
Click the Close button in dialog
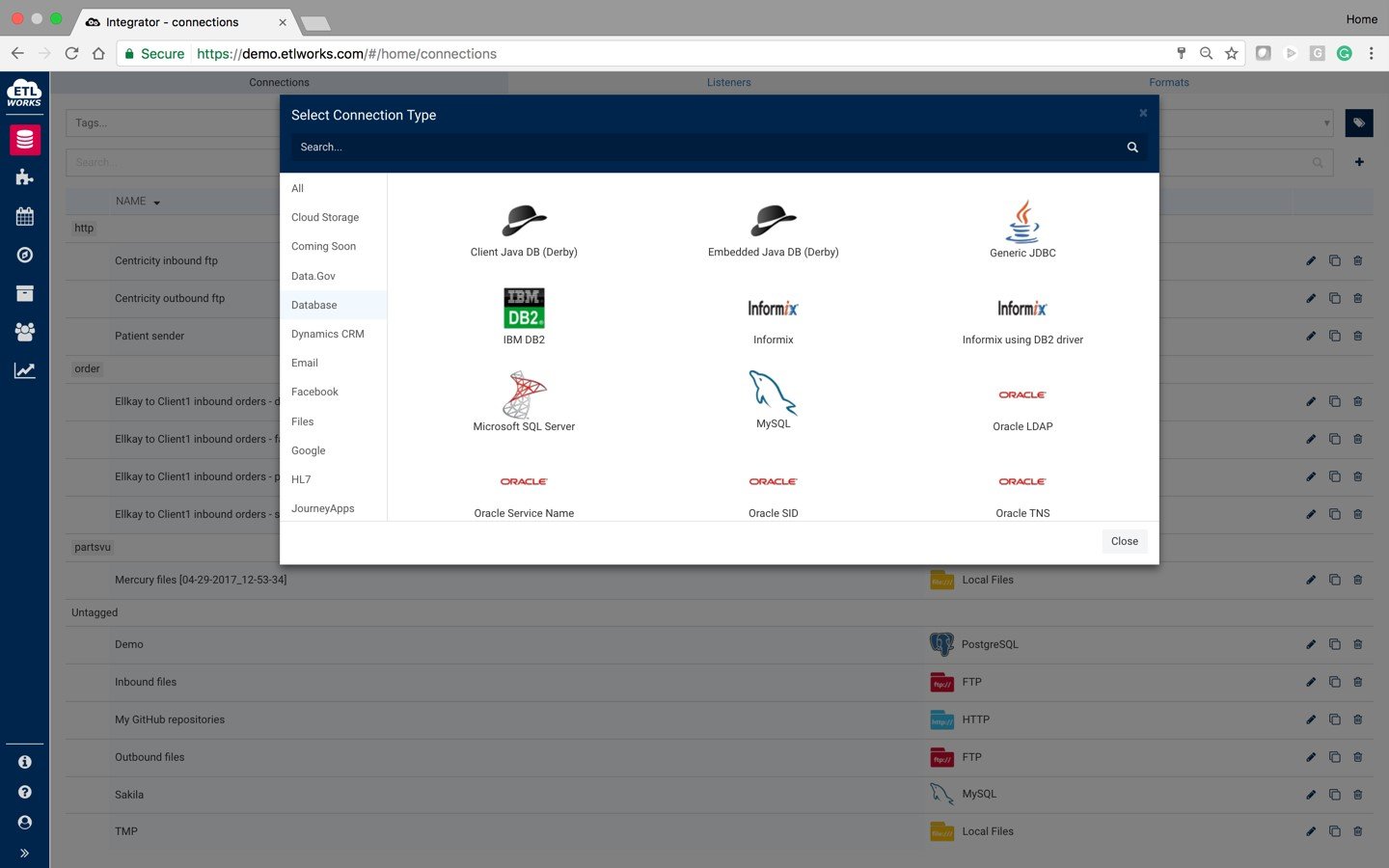pyautogui.click(x=1125, y=541)
